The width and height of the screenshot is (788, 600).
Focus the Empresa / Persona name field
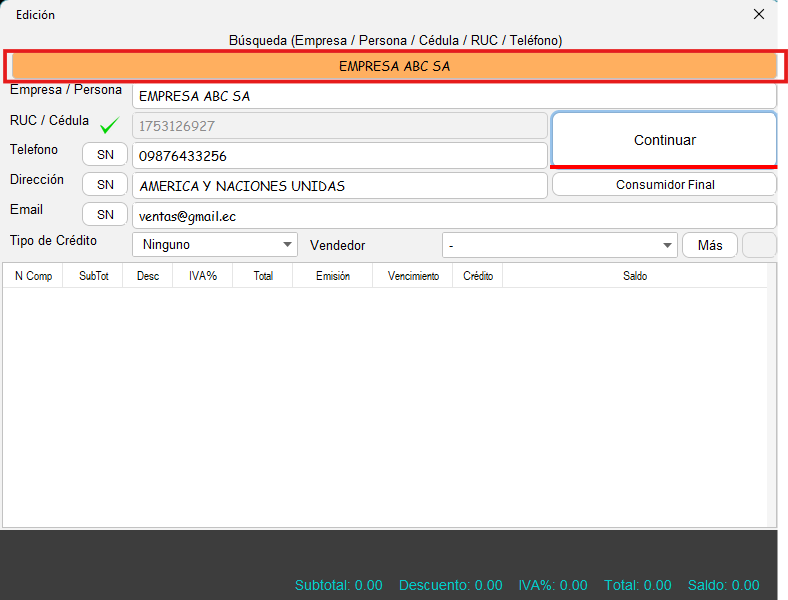(x=453, y=96)
